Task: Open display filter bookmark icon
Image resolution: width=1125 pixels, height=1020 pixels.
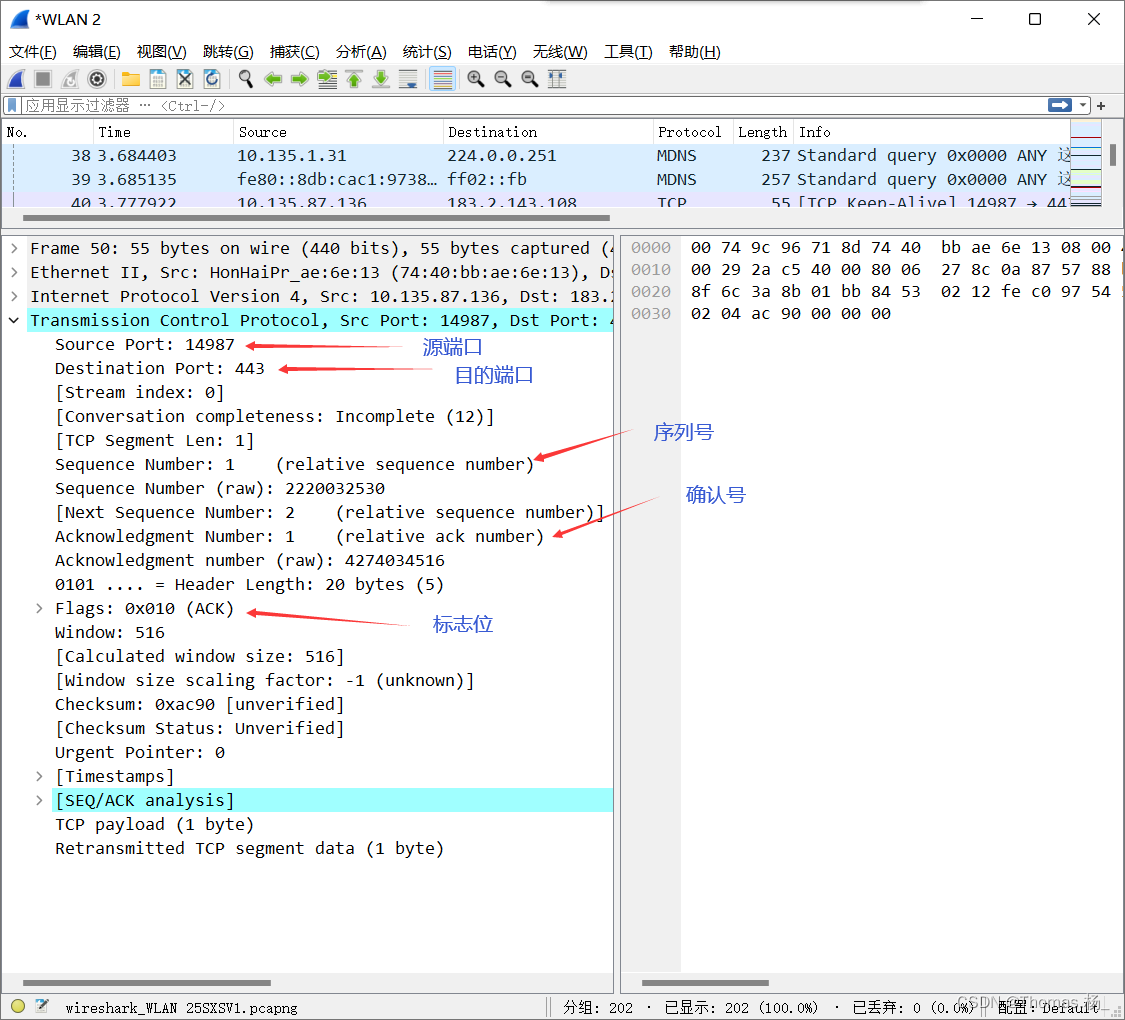Action: 12,105
